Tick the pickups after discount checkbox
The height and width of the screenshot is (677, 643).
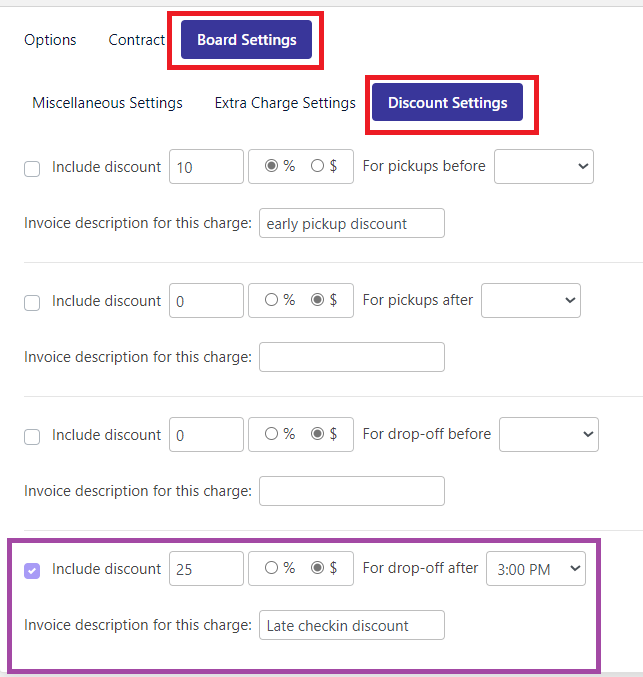32,303
